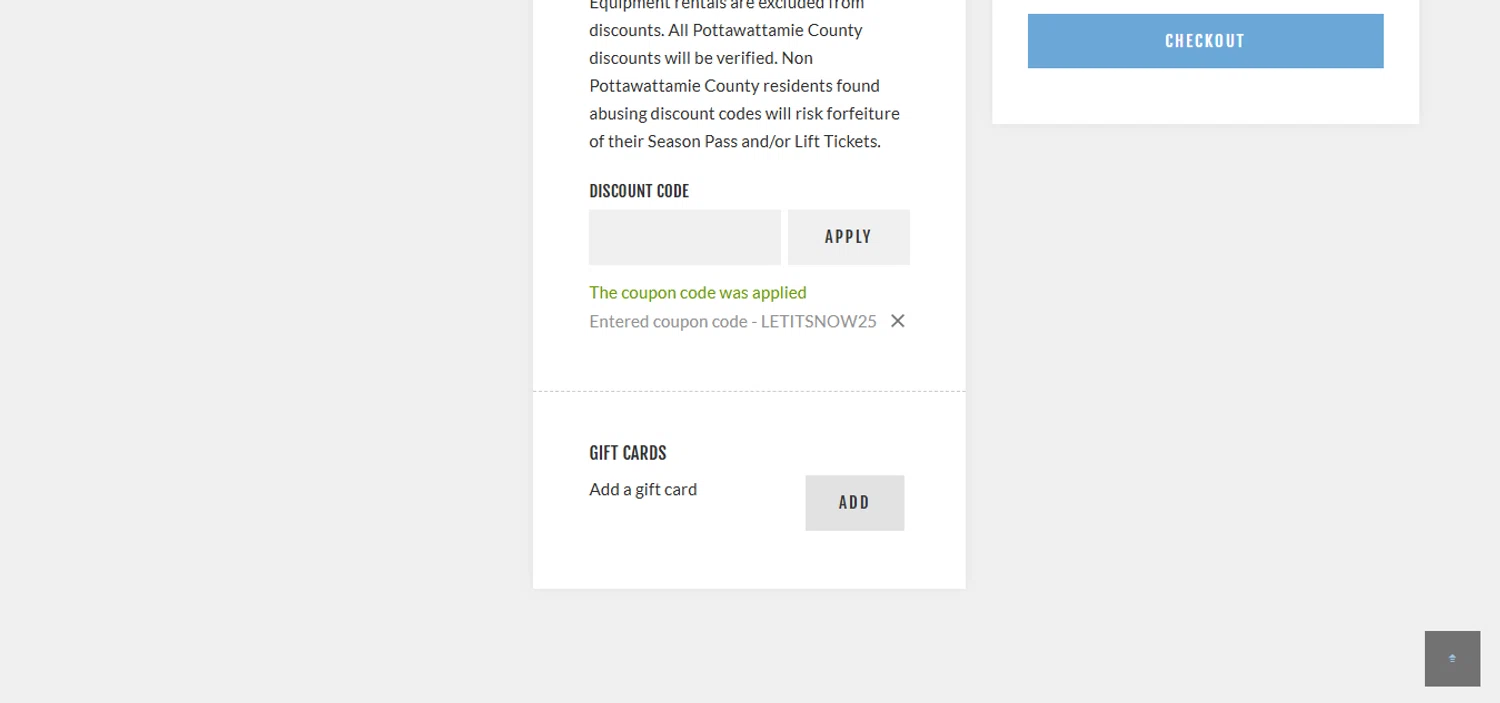Remove the LETITSNOW25 coupon with the X icon
The width and height of the screenshot is (1500, 703).
(898, 321)
